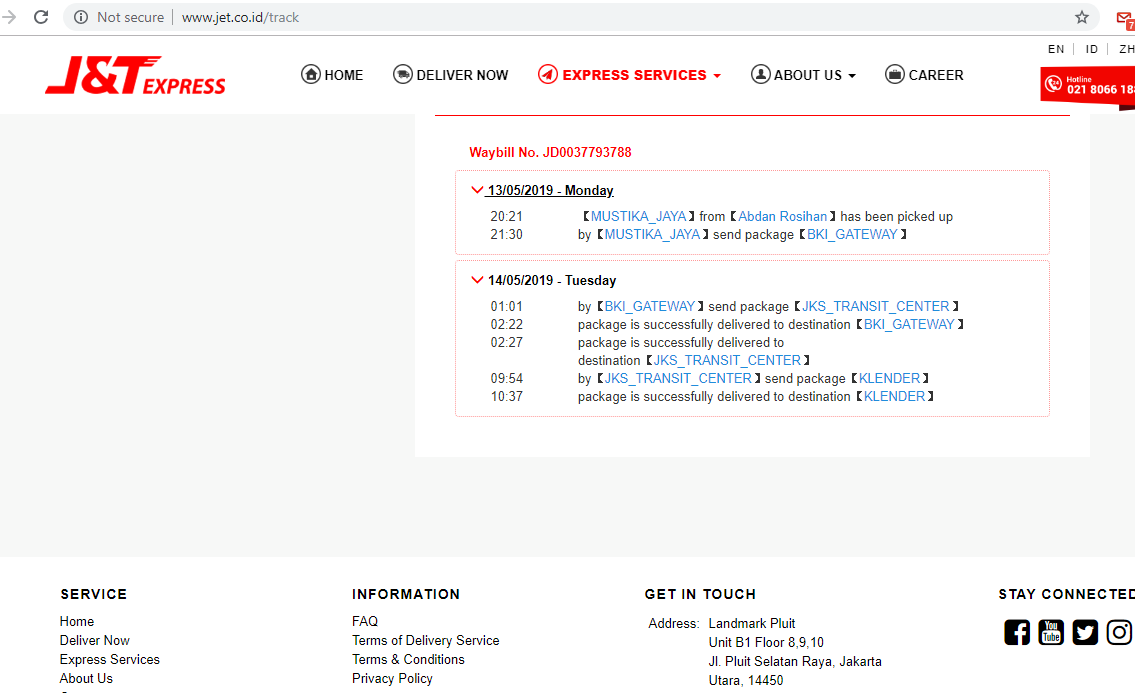Open Terms of Delivery Service link

426,640
